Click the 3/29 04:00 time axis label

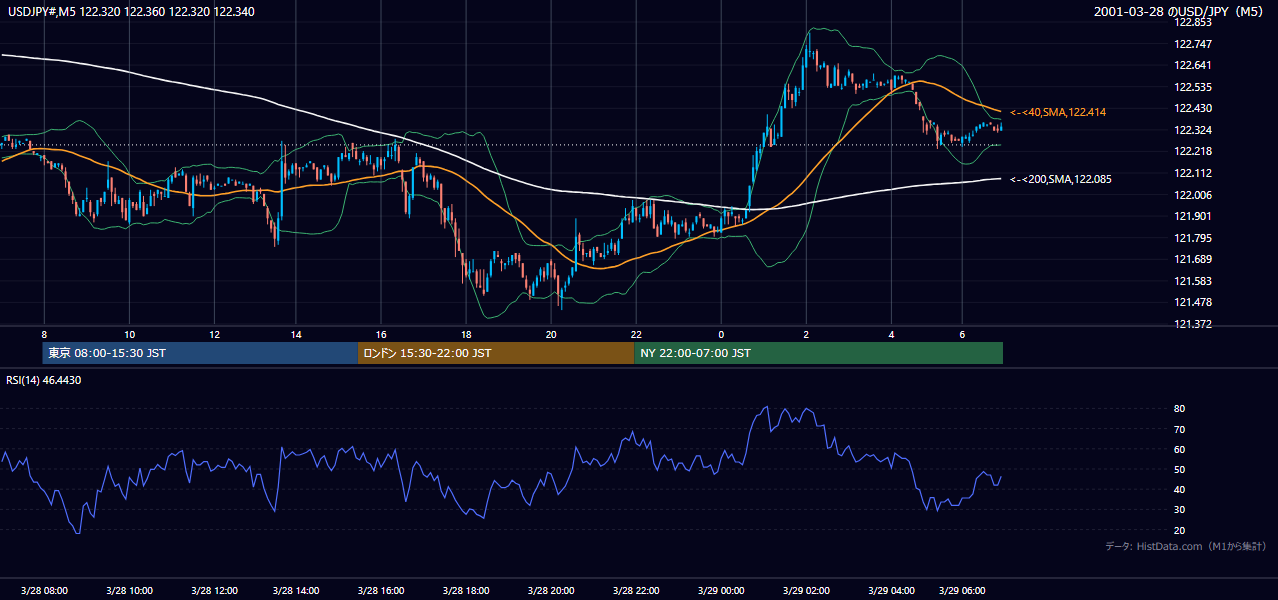pyautogui.click(x=891, y=591)
